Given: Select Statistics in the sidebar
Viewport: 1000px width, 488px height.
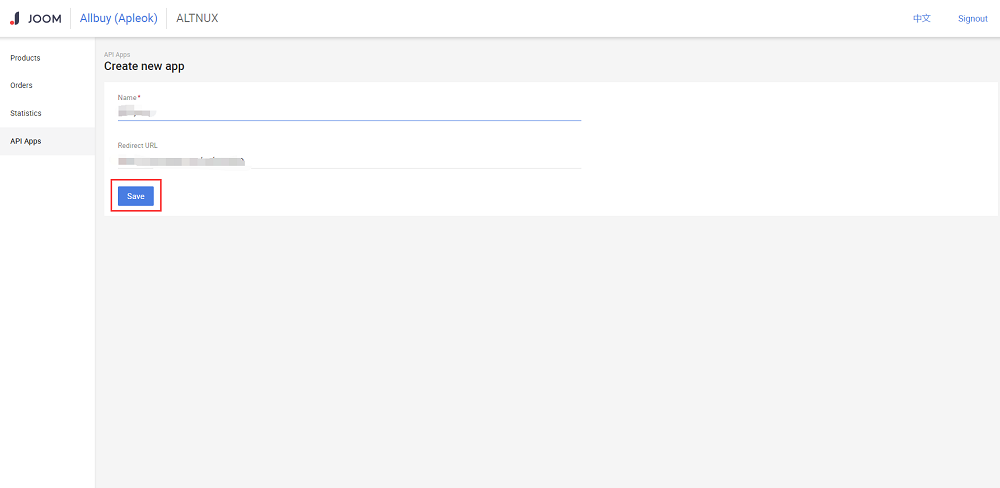Looking at the screenshot, I should tap(26, 113).
